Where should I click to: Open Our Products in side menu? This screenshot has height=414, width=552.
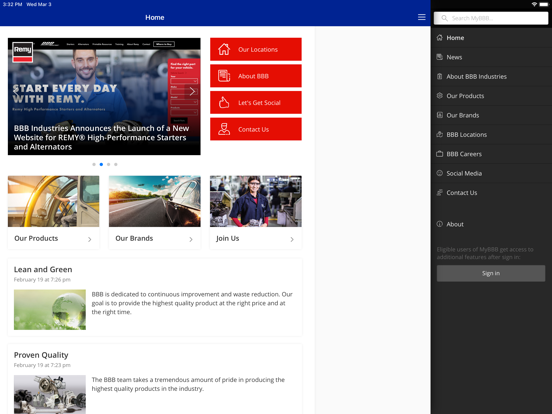coord(491,96)
